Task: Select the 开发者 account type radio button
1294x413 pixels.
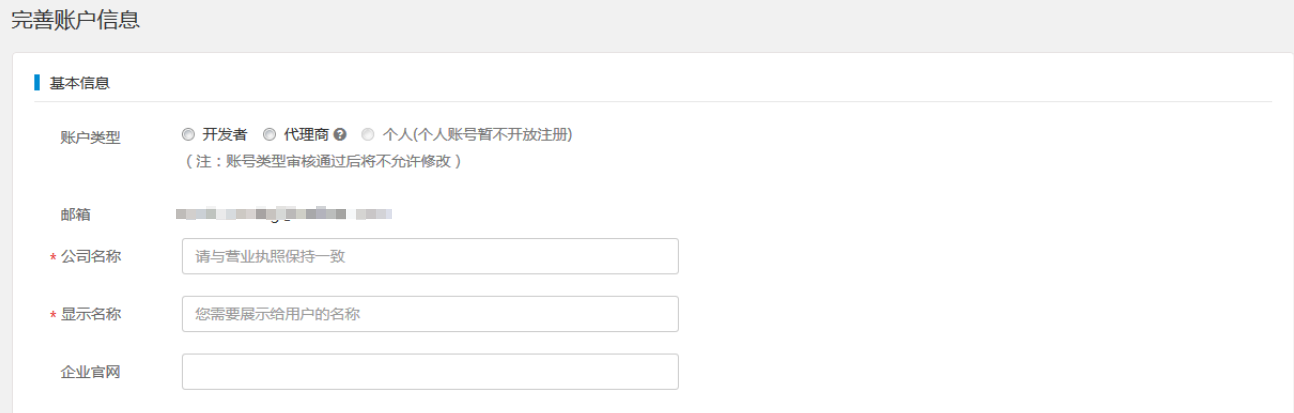Action: (188, 134)
